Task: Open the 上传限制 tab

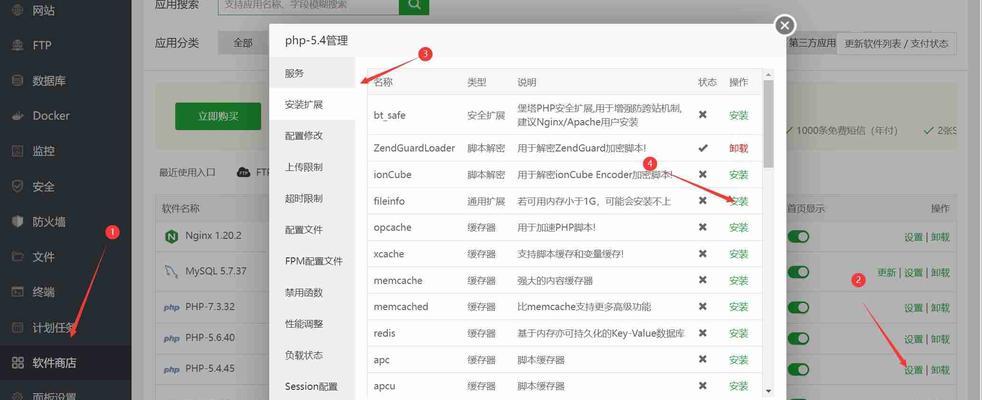Action: coord(312,167)
